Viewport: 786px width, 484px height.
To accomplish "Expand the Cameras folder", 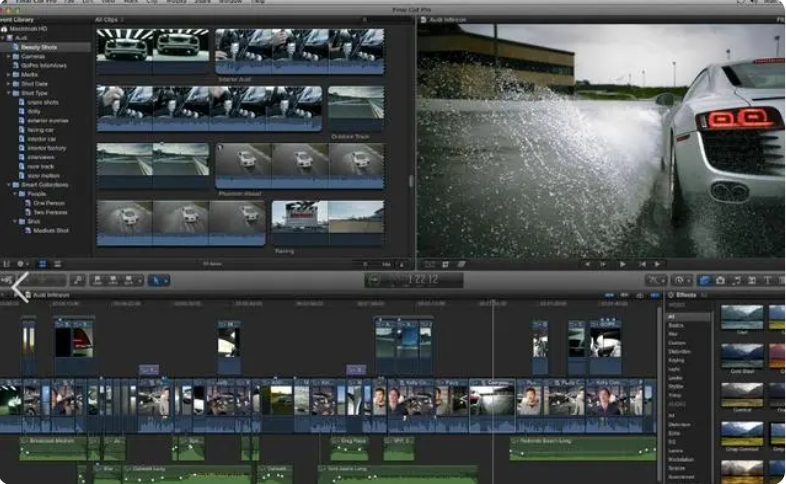I will pyautogui.click(x=9, y=56).
